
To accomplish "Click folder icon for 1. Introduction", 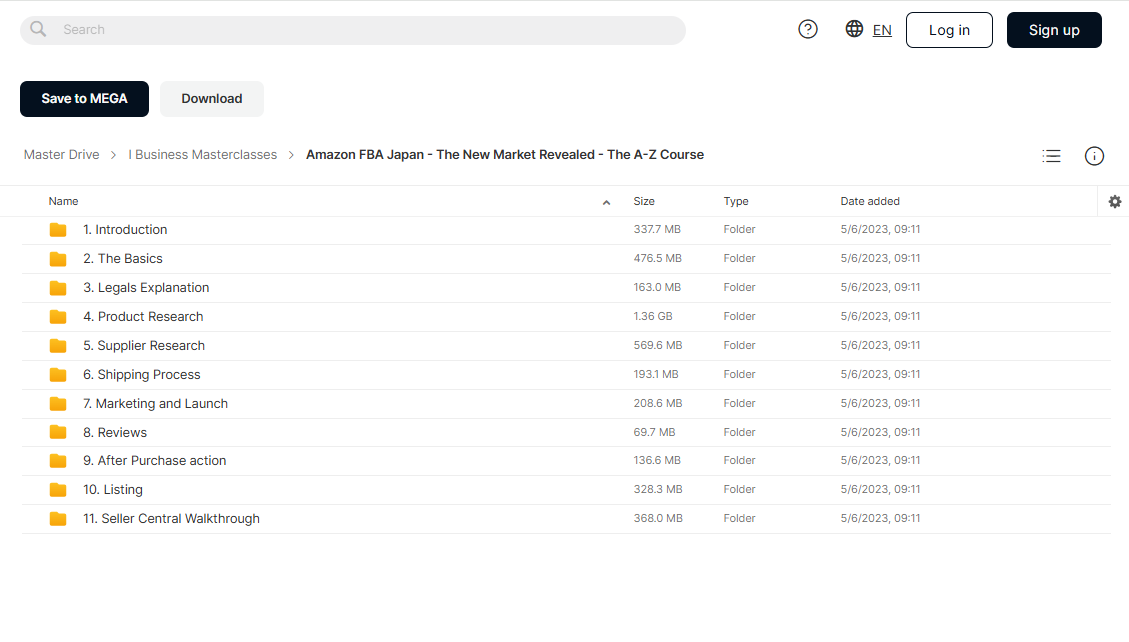I will pos(58,230).
